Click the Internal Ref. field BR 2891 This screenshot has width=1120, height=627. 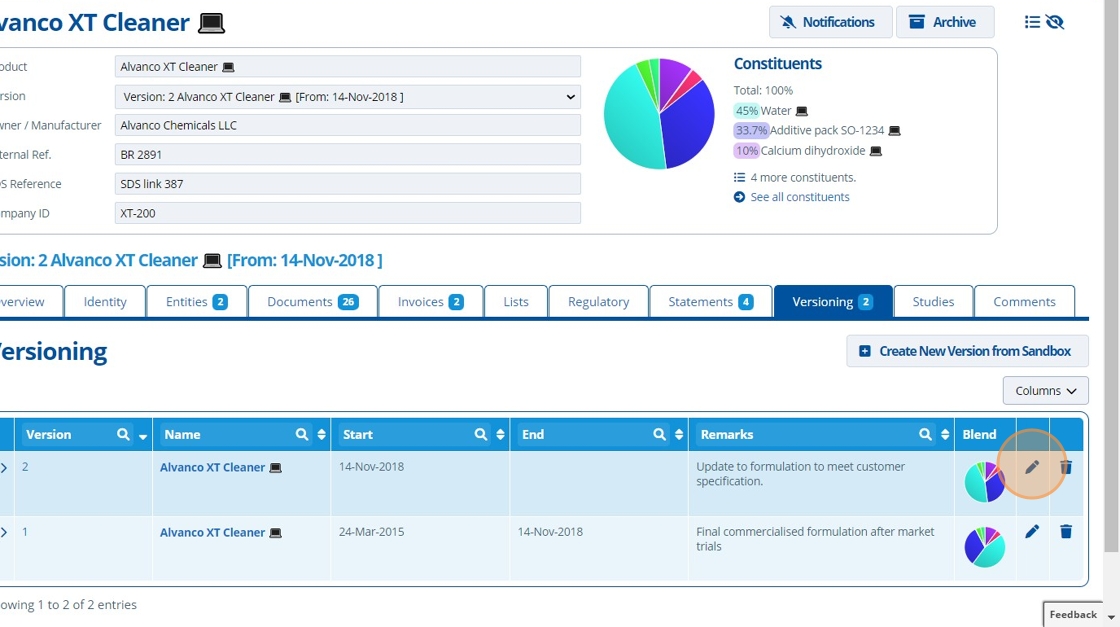tap(348, 154)
